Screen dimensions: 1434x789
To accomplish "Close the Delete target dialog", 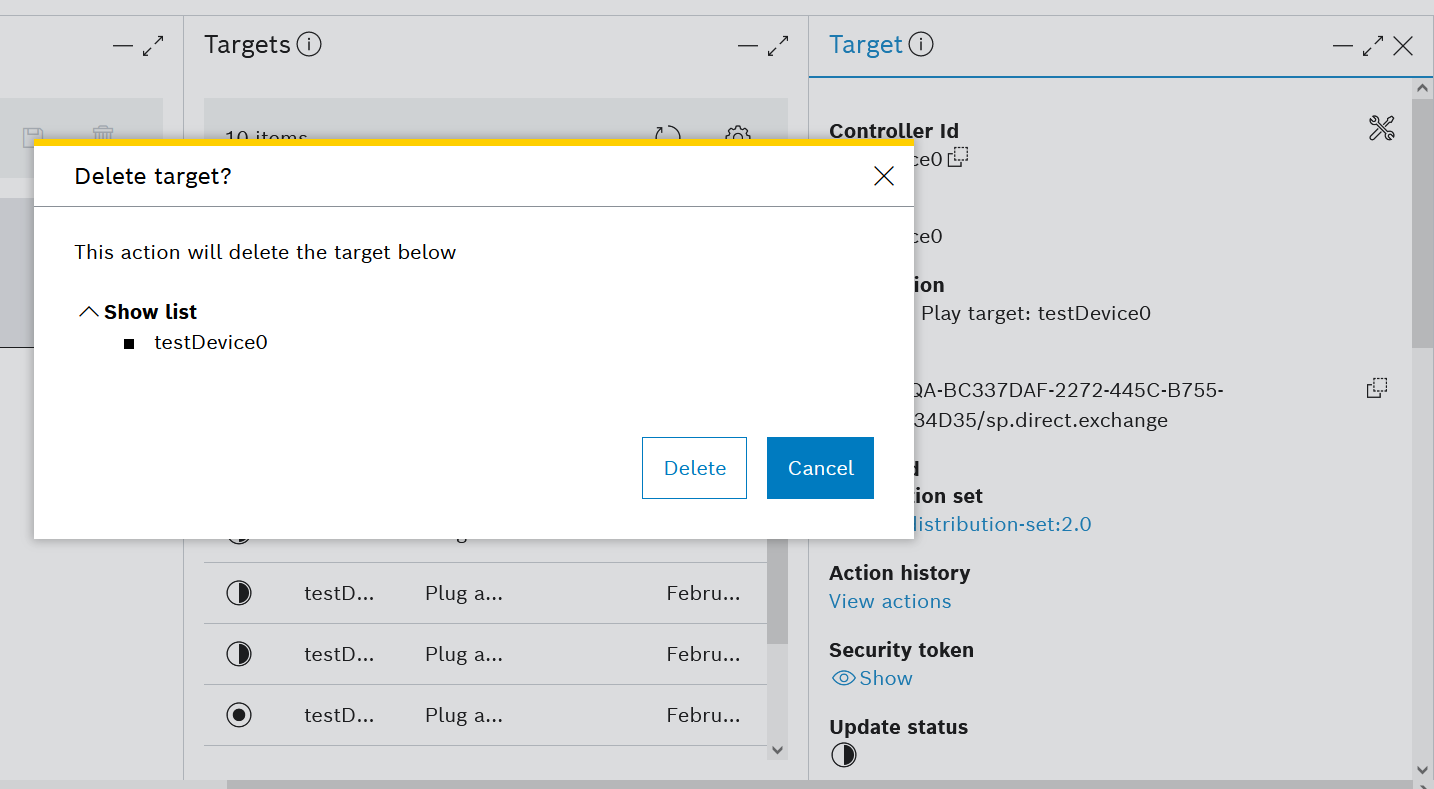I will [883, 177].
